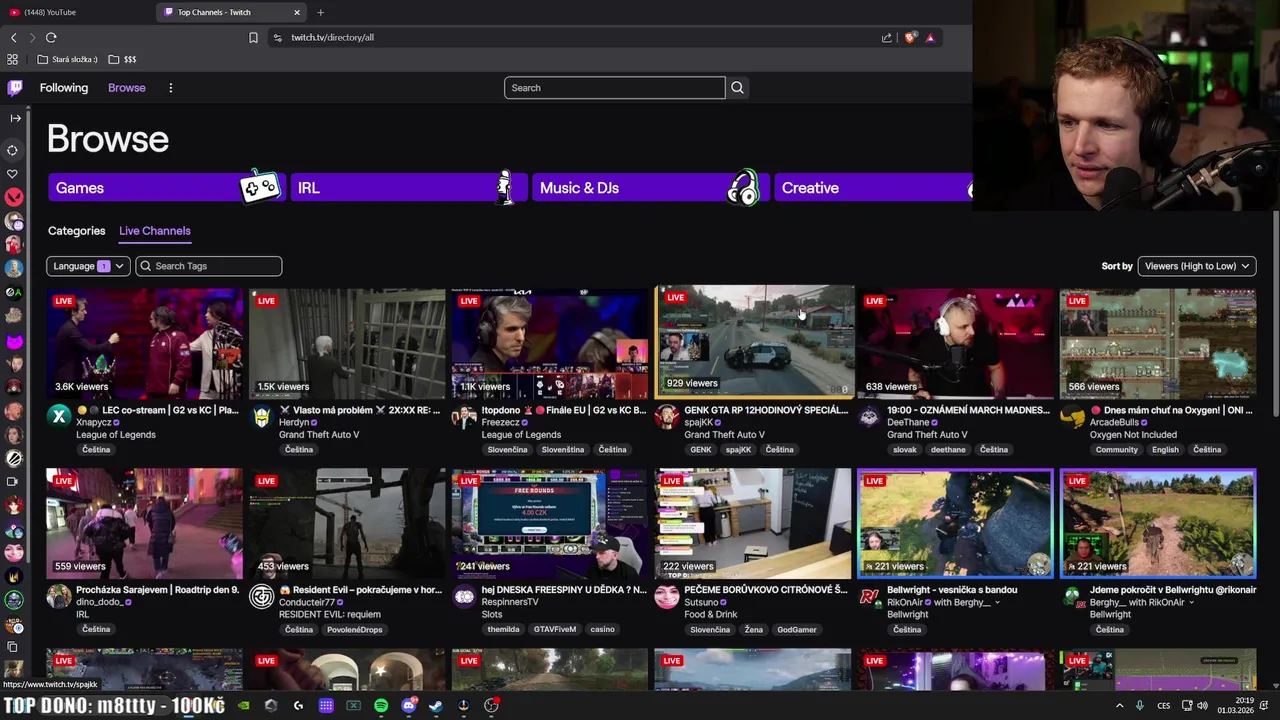1280x720 pixels.
Task: Click the GodGamer tag under Sutsuno
Action: (x=797, y=630)
